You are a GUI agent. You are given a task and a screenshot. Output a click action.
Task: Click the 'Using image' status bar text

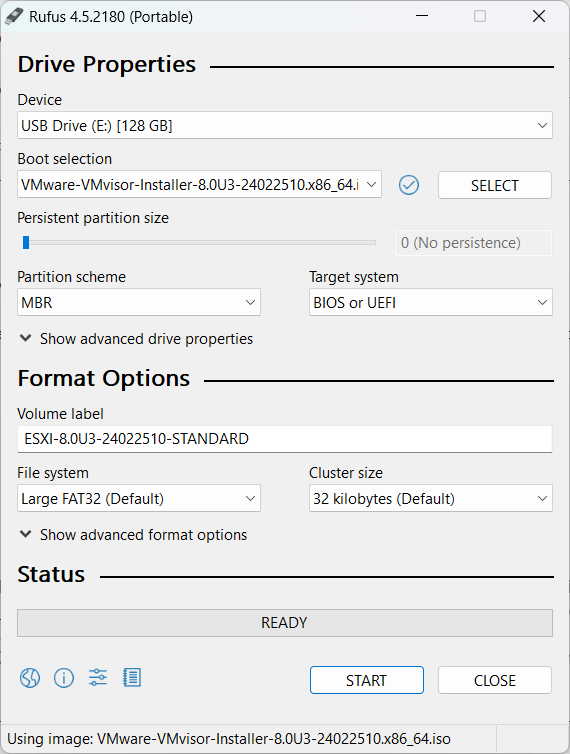click(x=229, y=739)
